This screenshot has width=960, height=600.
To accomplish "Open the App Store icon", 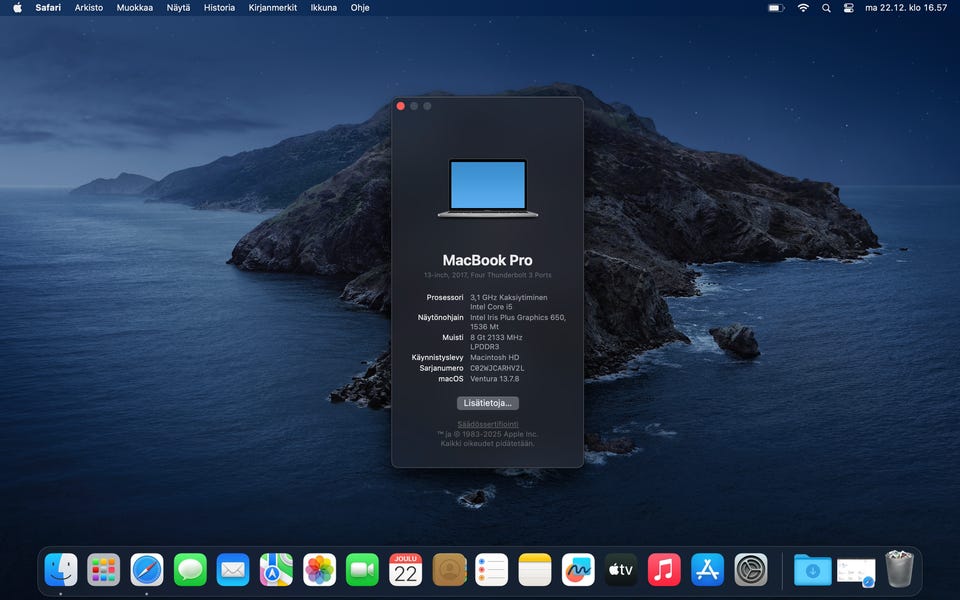I will [x=707, y=570].
